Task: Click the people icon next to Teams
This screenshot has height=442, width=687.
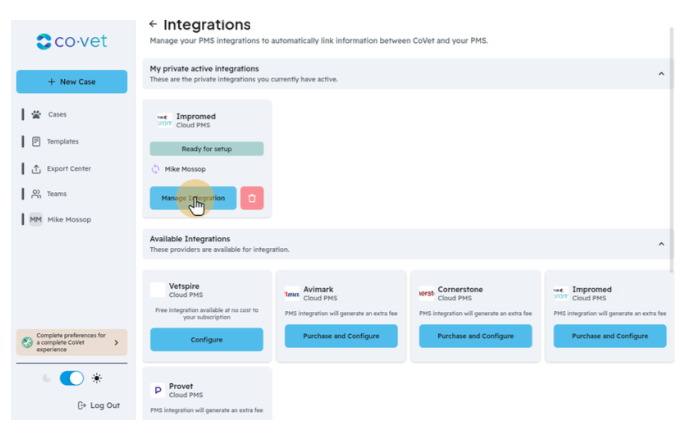Action: coord(36,194)
